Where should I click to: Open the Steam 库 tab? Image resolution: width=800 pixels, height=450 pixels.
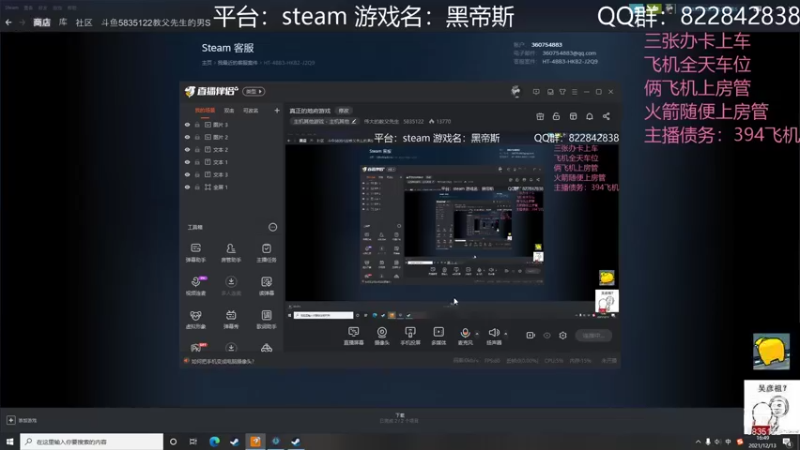point(63,22)
